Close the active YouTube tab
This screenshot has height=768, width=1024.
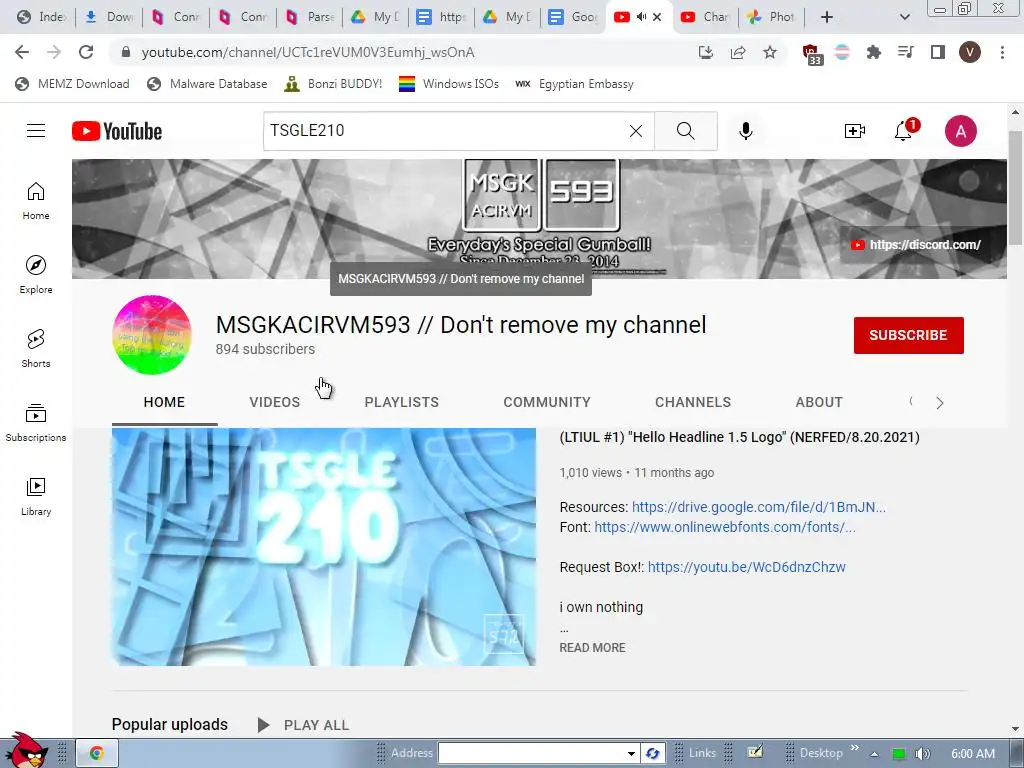point(658,17)
